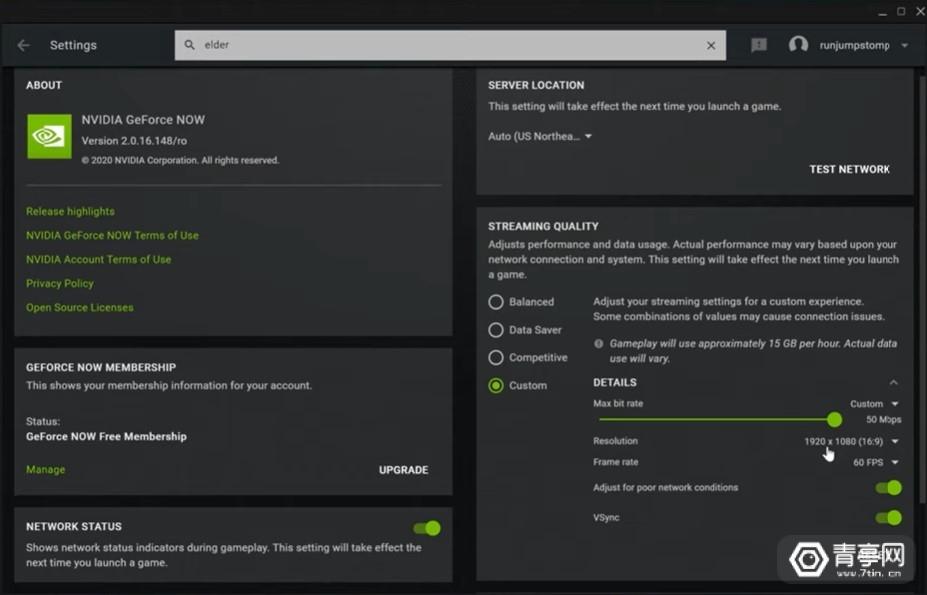The image size is (927, 595).
Task: Click the runjumpstomp profile avatar
Action: (797, 45)
